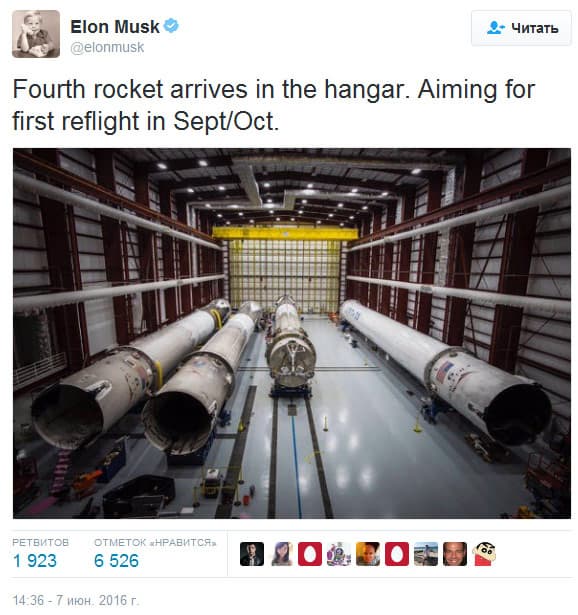Click the blue verified badge icon

(171, 26)
